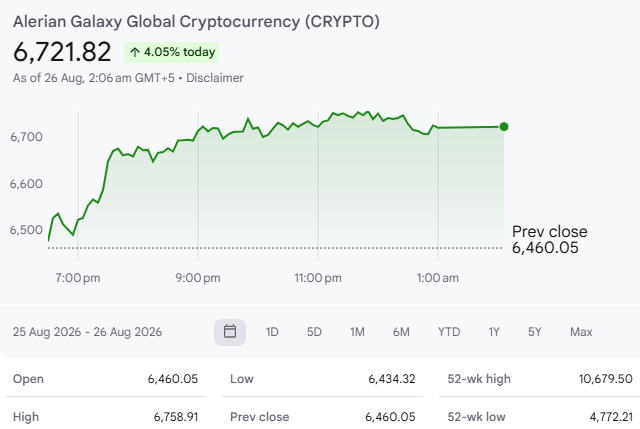Click the chart at the 11:00 pm gridline
This screenshot has width=640, height=429.
tap(318, 186)
